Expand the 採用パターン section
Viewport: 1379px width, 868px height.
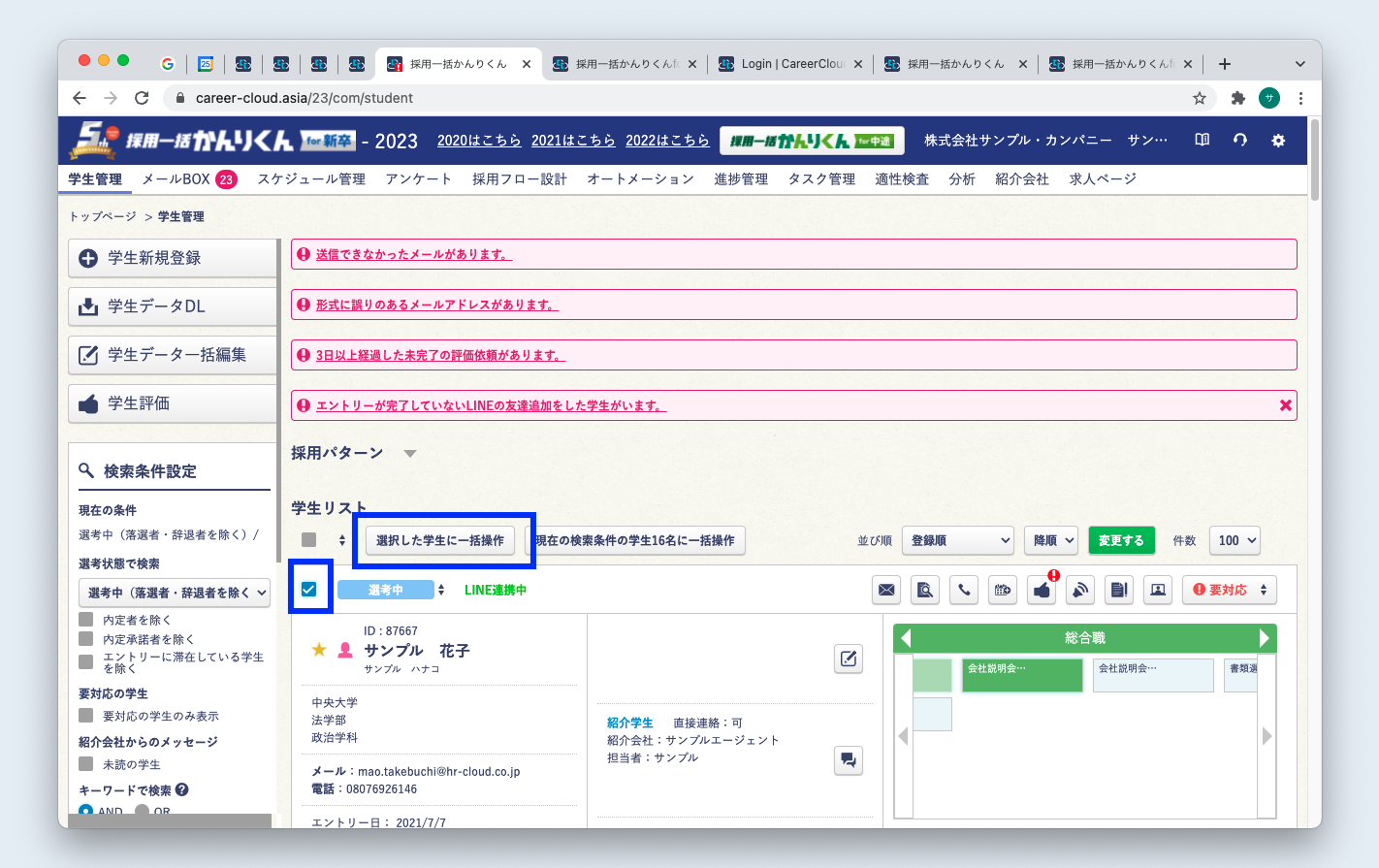coord(410,452)
